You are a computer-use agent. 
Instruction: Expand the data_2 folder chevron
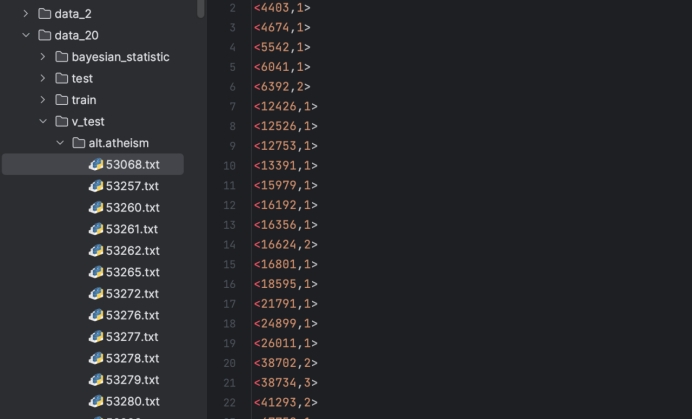point(26,14)
